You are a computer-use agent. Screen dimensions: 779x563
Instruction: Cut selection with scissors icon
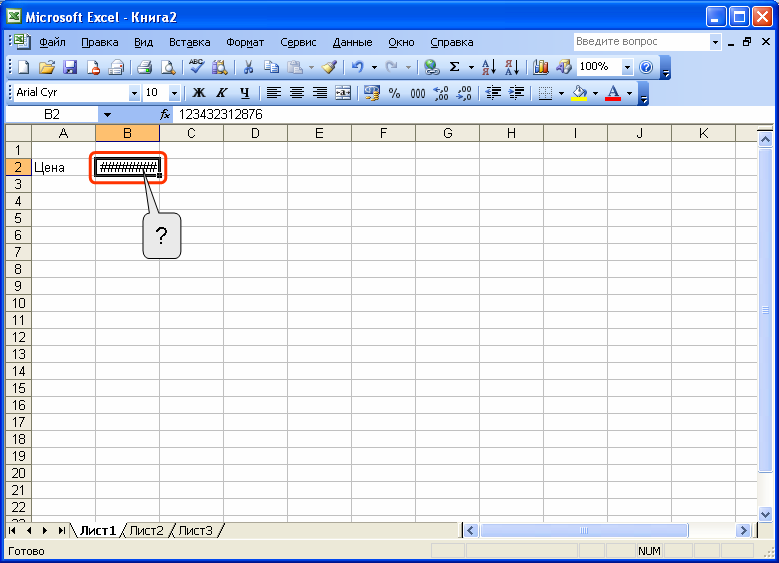pos(248,67)
